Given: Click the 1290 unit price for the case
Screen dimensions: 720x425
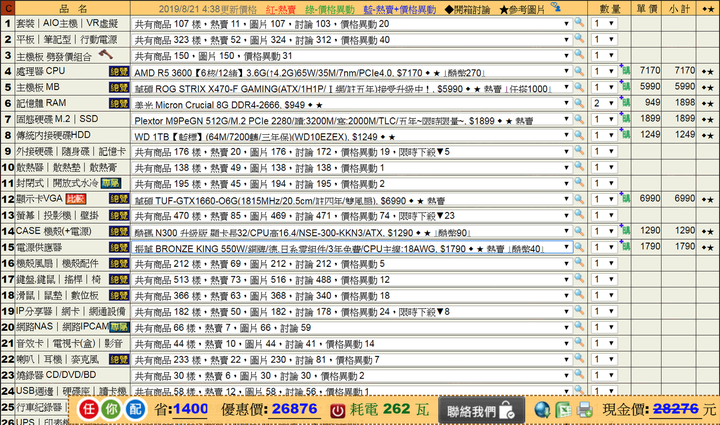Looking at the screenshot, I should pos(650,230).
